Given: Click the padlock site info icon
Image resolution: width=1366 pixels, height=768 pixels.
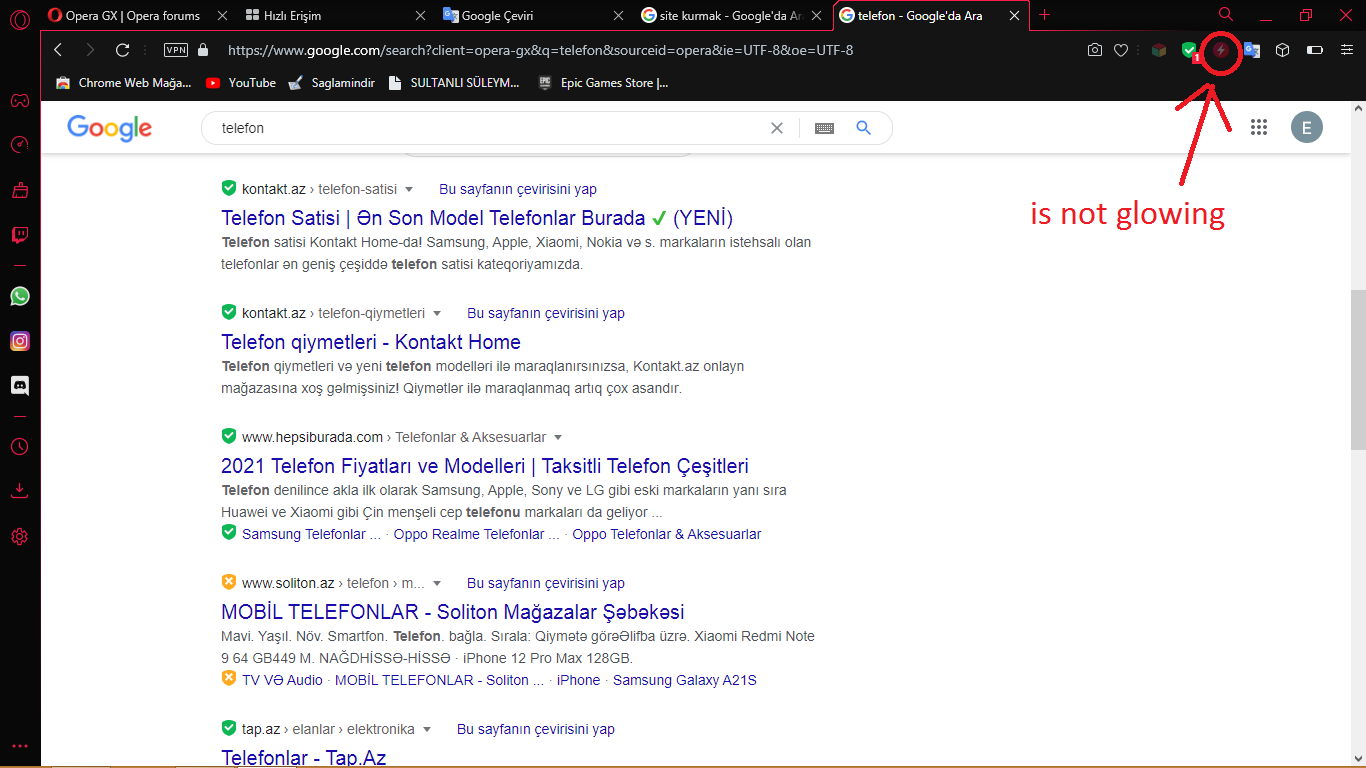Looking at the screenshot, I should click(x=204, y=50).
